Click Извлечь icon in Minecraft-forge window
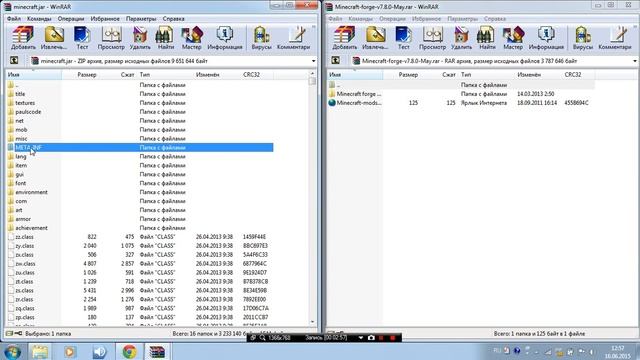The height and width of the screenshot is (360, 640). (375, 38)
